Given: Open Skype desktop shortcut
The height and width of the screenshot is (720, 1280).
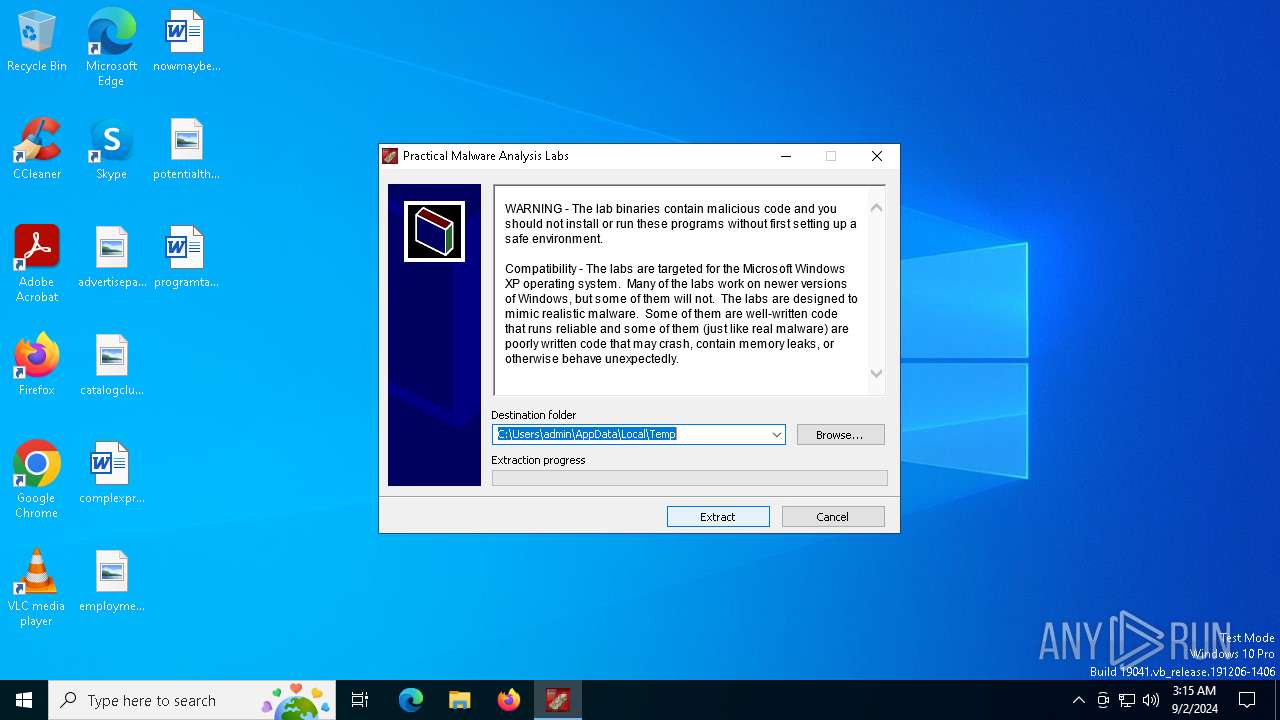Looking at the screenshot, I should [111, 149].
